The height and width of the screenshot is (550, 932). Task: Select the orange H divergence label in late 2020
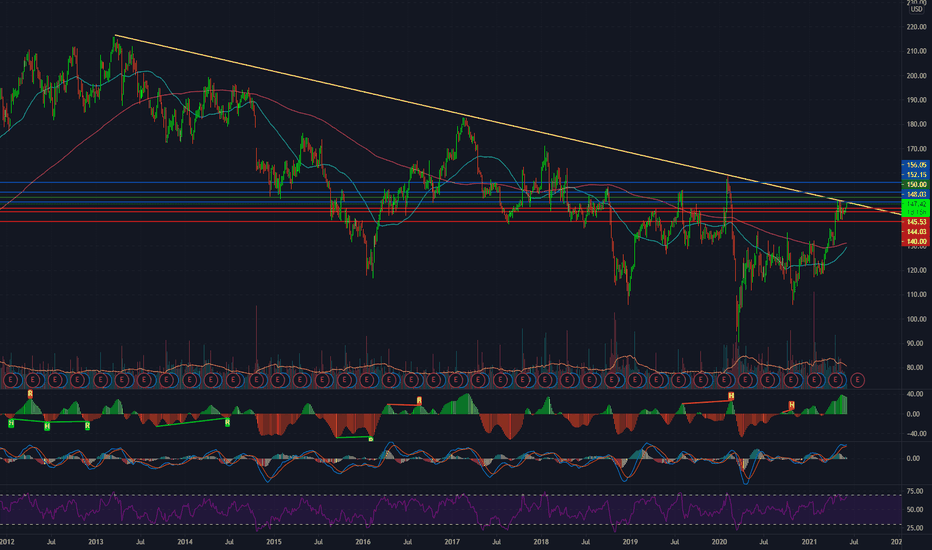click(792, 405)
